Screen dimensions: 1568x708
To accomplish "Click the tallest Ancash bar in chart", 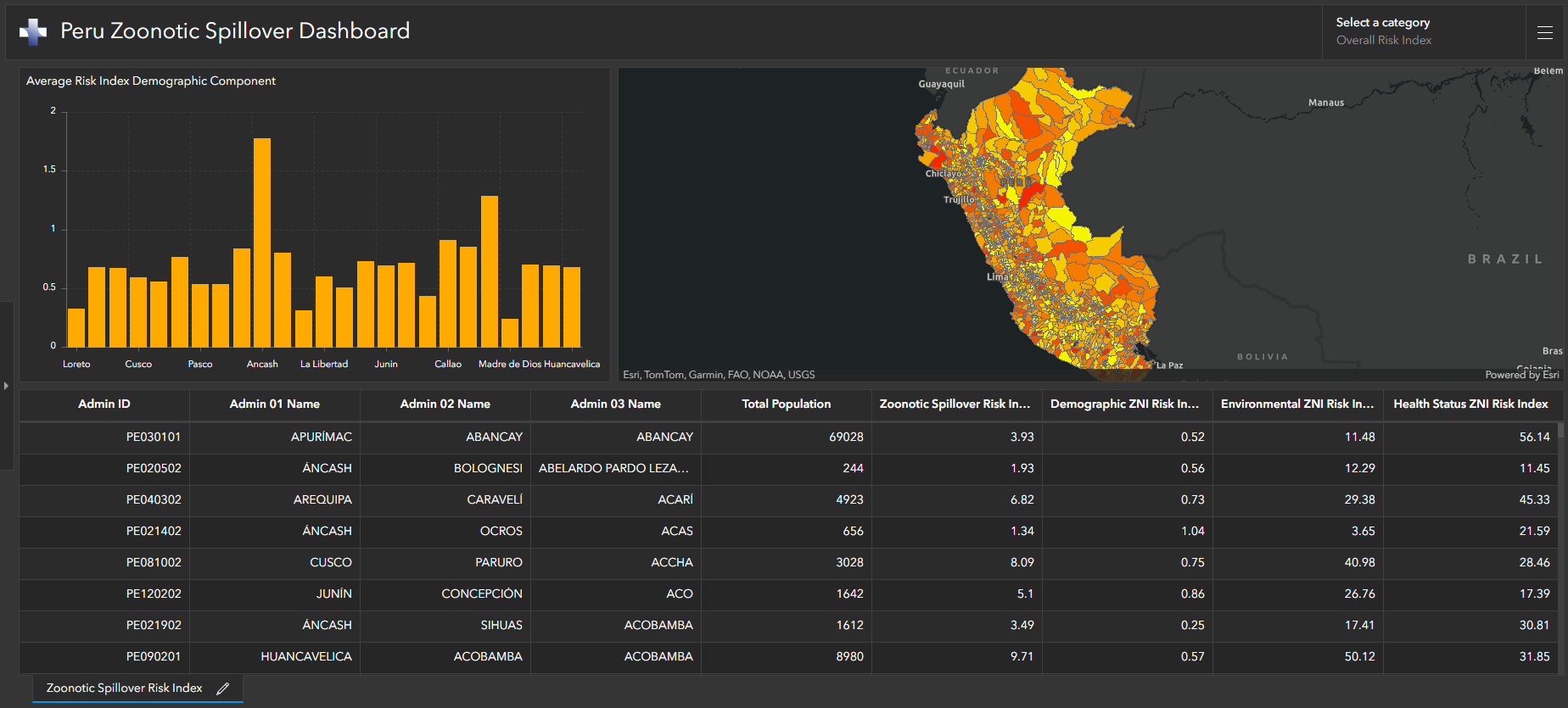I will [262, 243].
